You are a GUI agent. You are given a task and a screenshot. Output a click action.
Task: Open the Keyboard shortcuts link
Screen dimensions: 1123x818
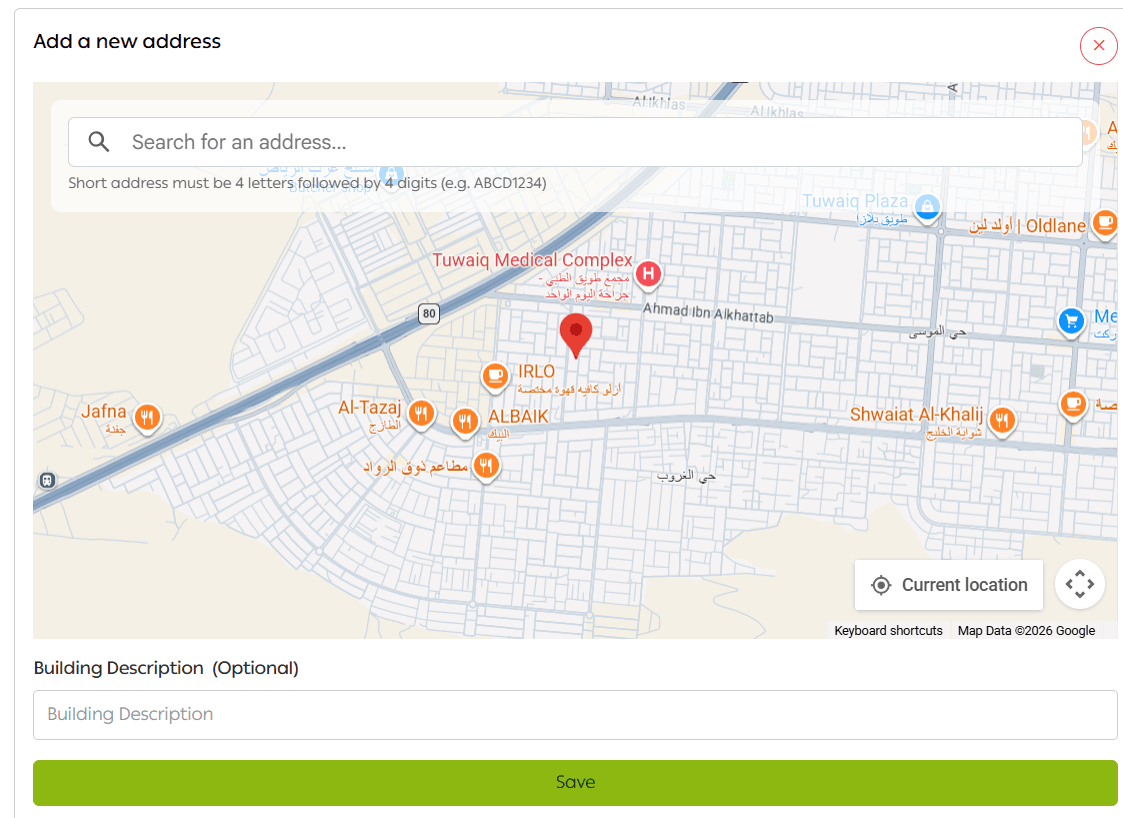[x=888, y=631]
